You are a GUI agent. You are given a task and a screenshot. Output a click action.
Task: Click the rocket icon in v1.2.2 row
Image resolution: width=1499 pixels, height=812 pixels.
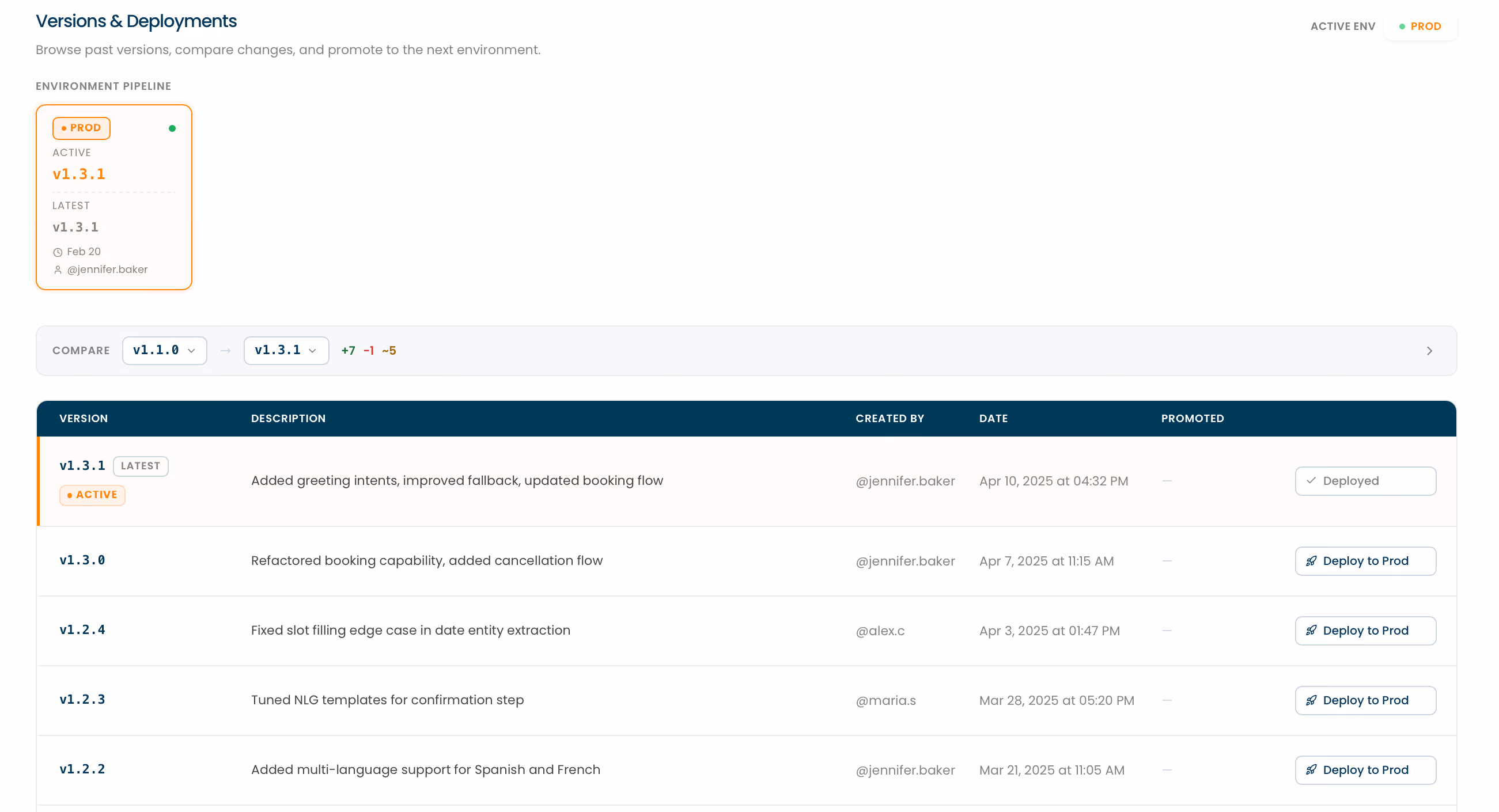pos(1311,769)
